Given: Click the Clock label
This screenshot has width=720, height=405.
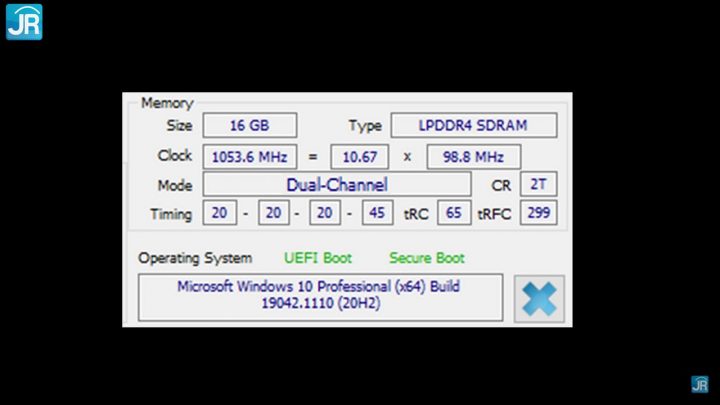Looking at the screenshot, I should (x=174, y=156).
